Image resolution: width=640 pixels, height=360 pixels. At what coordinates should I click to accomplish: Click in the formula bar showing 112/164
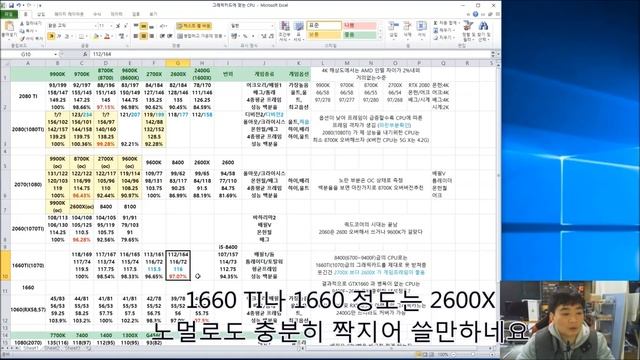pyautogui.click(x=290, y=54)
